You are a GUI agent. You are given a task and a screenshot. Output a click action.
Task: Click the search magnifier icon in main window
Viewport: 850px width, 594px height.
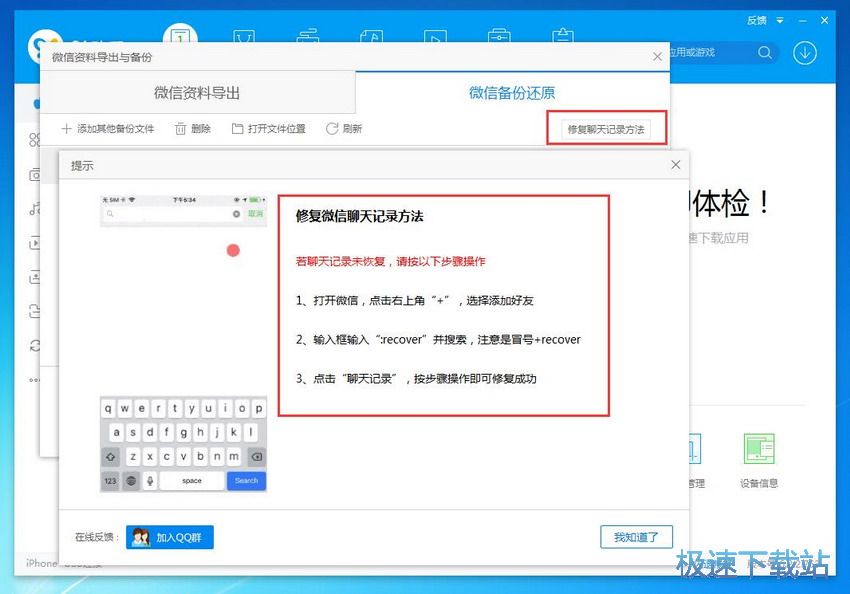765,53
